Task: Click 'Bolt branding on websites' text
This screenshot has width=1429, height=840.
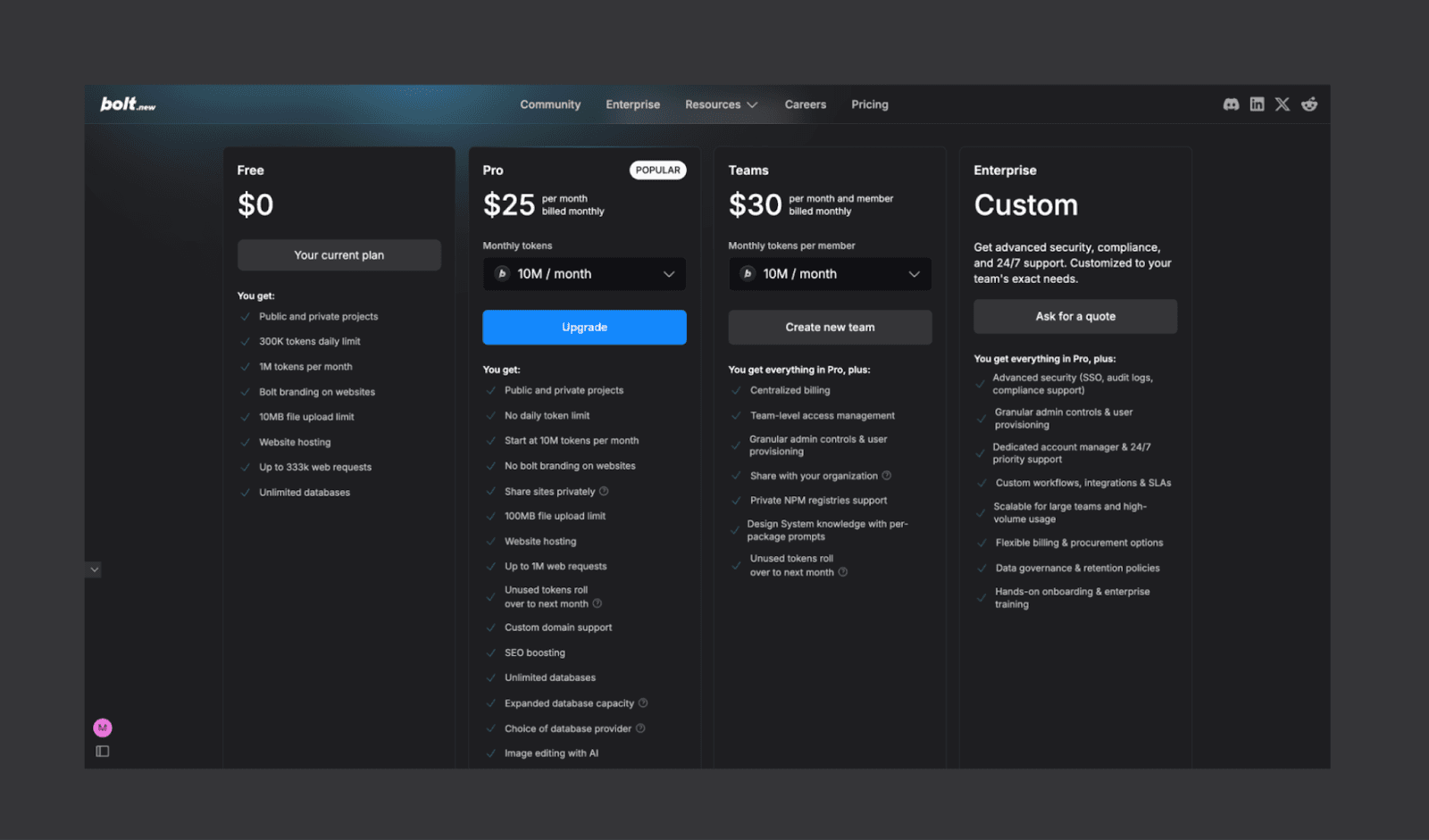Action: pyautogui.click(x=317, y=392)
